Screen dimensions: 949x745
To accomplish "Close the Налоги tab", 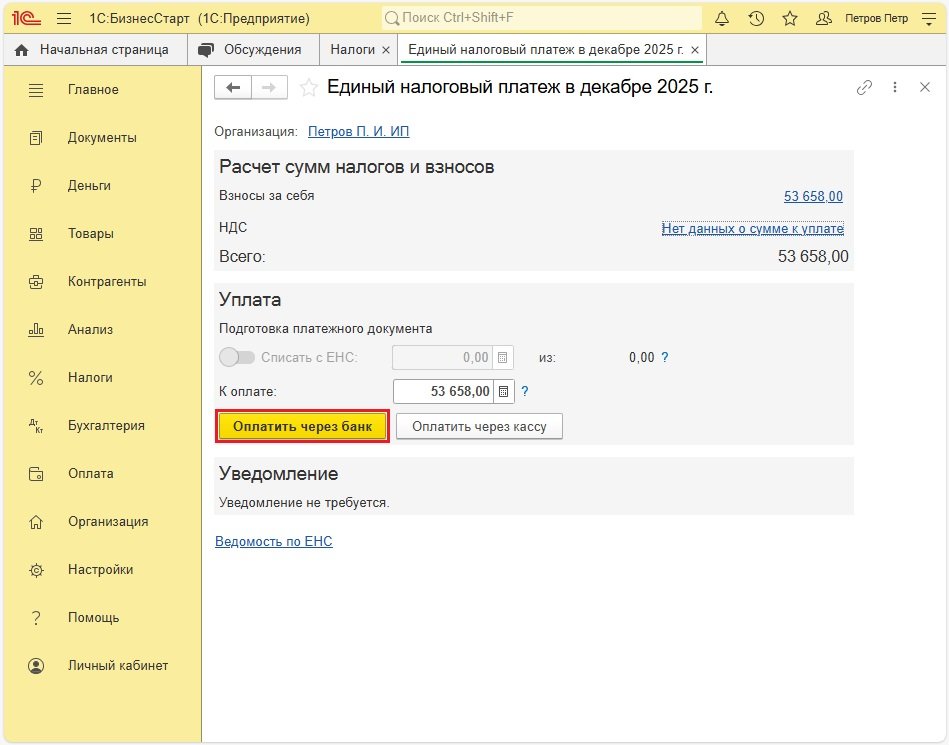I will point(386,49).
